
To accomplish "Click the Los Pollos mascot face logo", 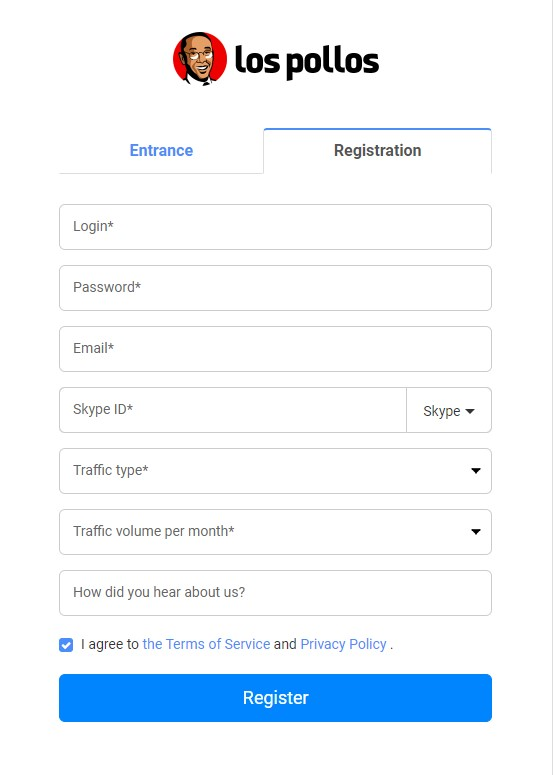I will click(x=200, y=59).
